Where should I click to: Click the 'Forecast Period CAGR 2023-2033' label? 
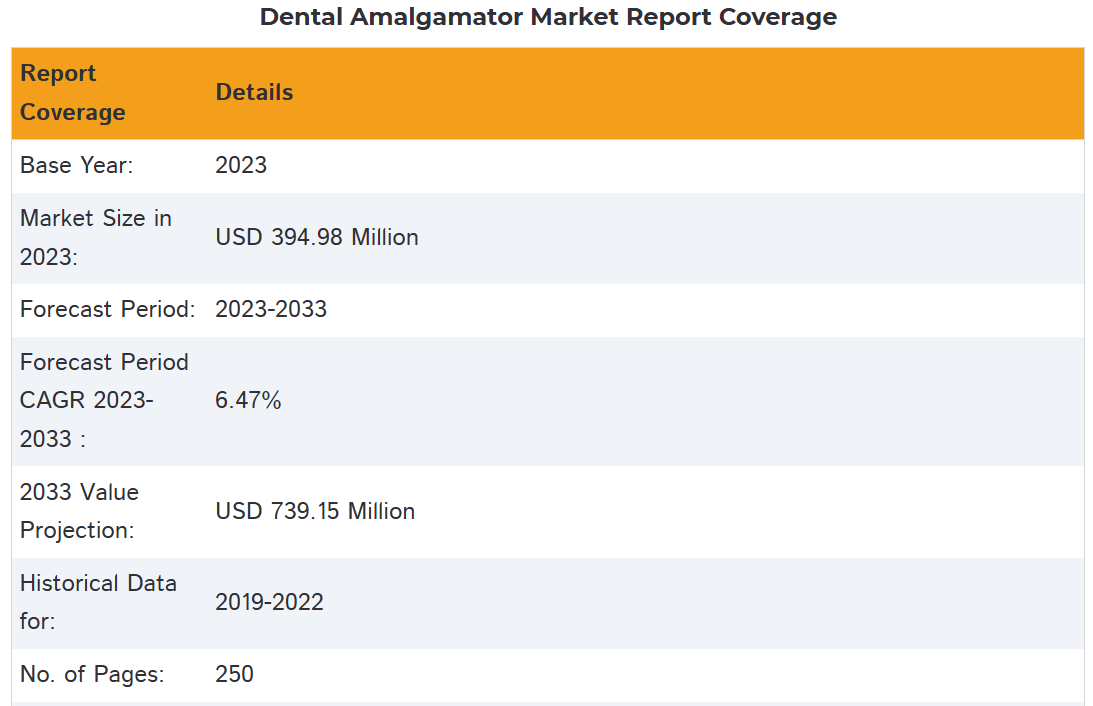(x=104, y=400)
